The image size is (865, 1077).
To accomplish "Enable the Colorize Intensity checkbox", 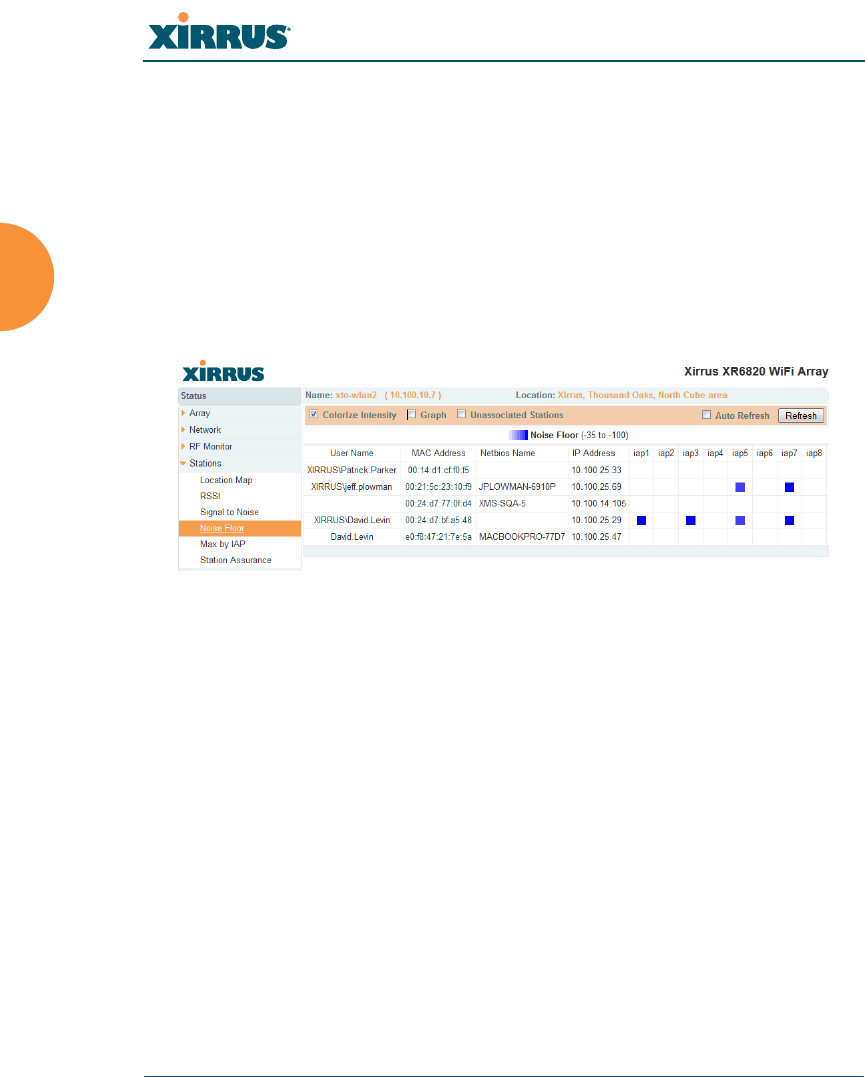I will (x=314, y=414).
